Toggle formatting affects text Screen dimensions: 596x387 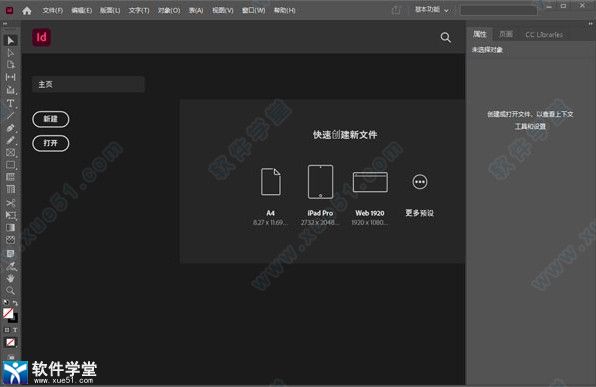(x=15, y=330)
